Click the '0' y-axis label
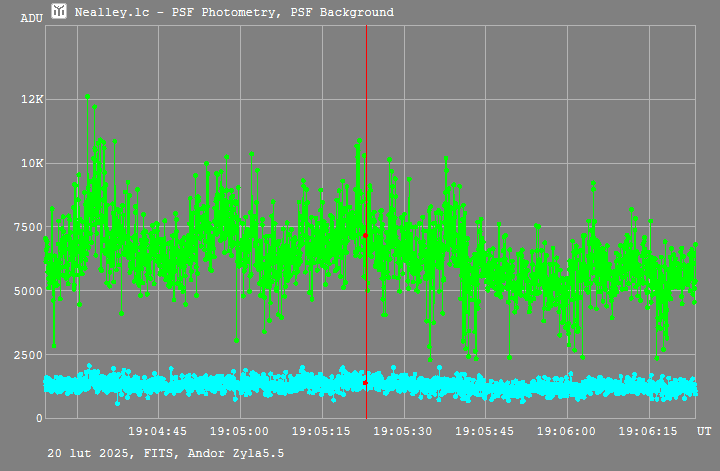The width and height of the screenshot is (720, 471). tap(39, 418)
